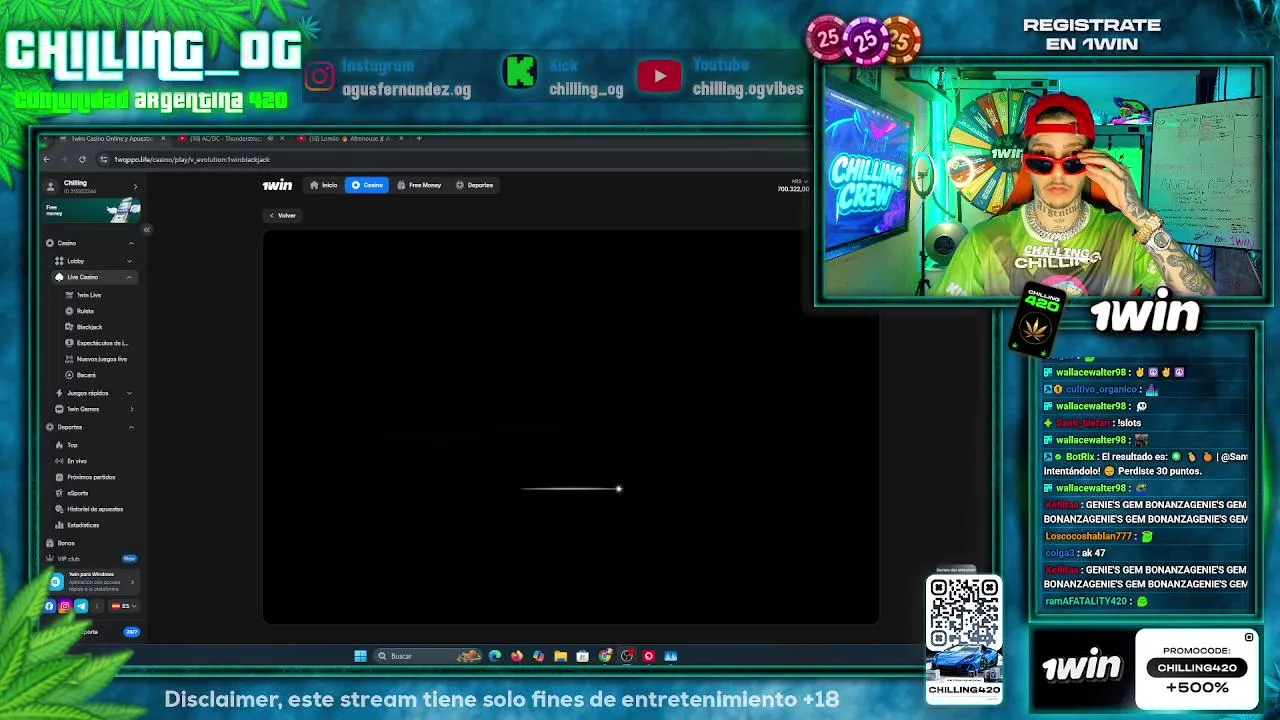Open Microsoft Store from taskbar
The height and width of the screenshot is (720, 1280).
[582, 656]
